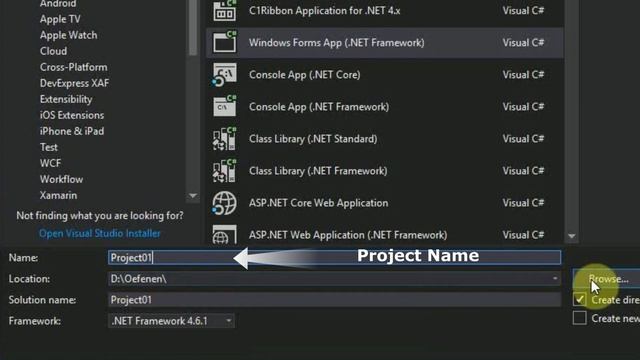
Task: Click the C1Ribbon Application template icon
Action: (224, 11)
